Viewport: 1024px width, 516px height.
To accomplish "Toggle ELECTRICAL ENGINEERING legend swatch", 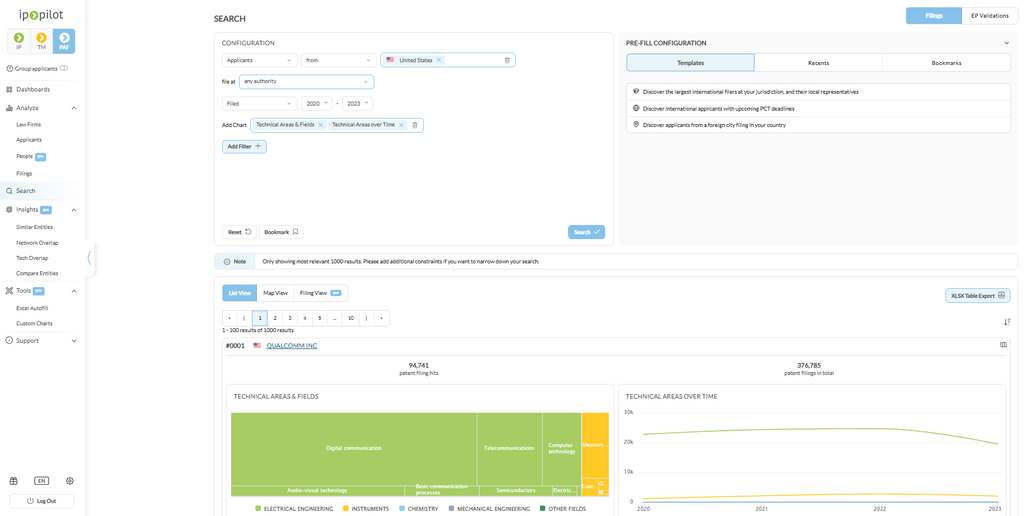I will coord(258,509).
